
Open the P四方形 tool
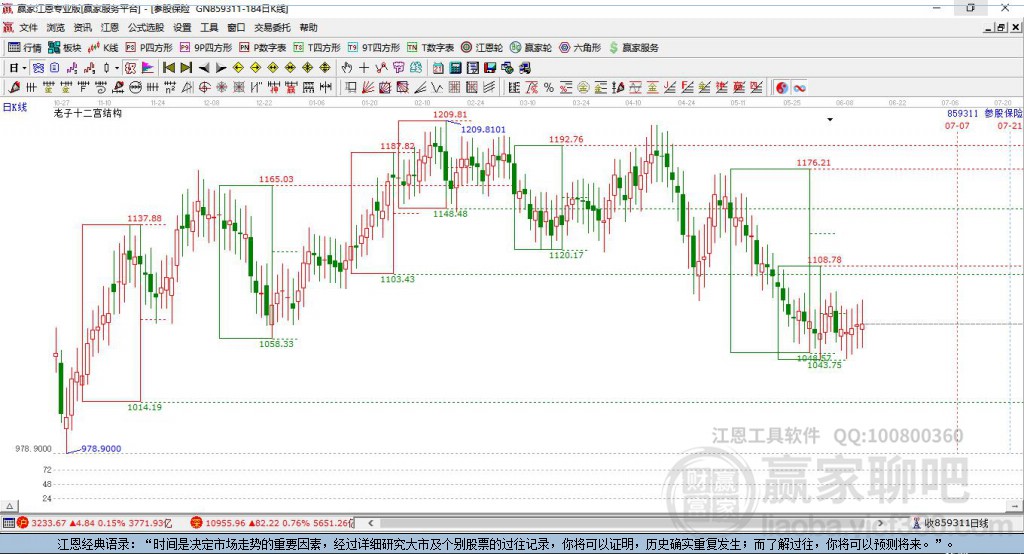149,48
